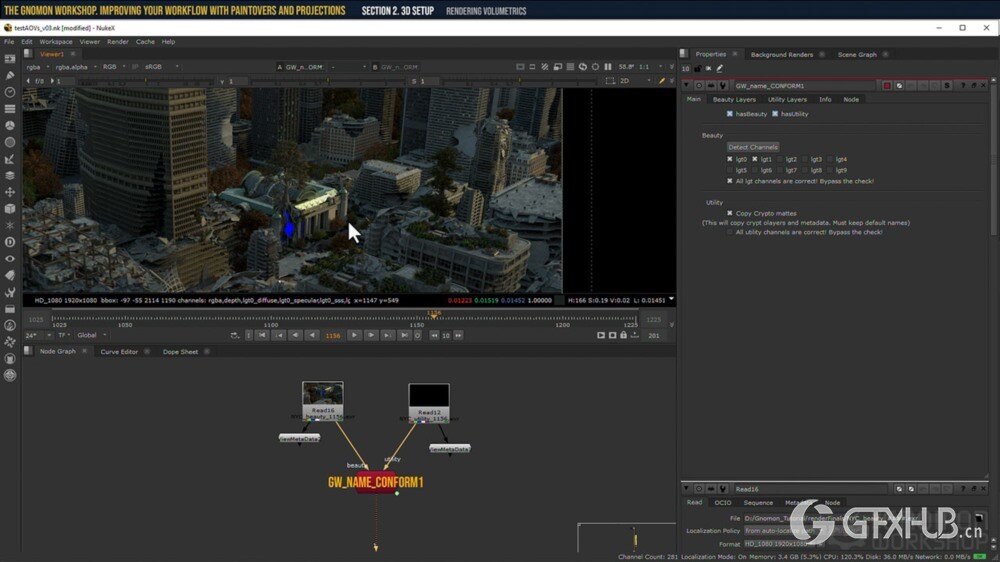Jump to the last frame

coord(404,335)
